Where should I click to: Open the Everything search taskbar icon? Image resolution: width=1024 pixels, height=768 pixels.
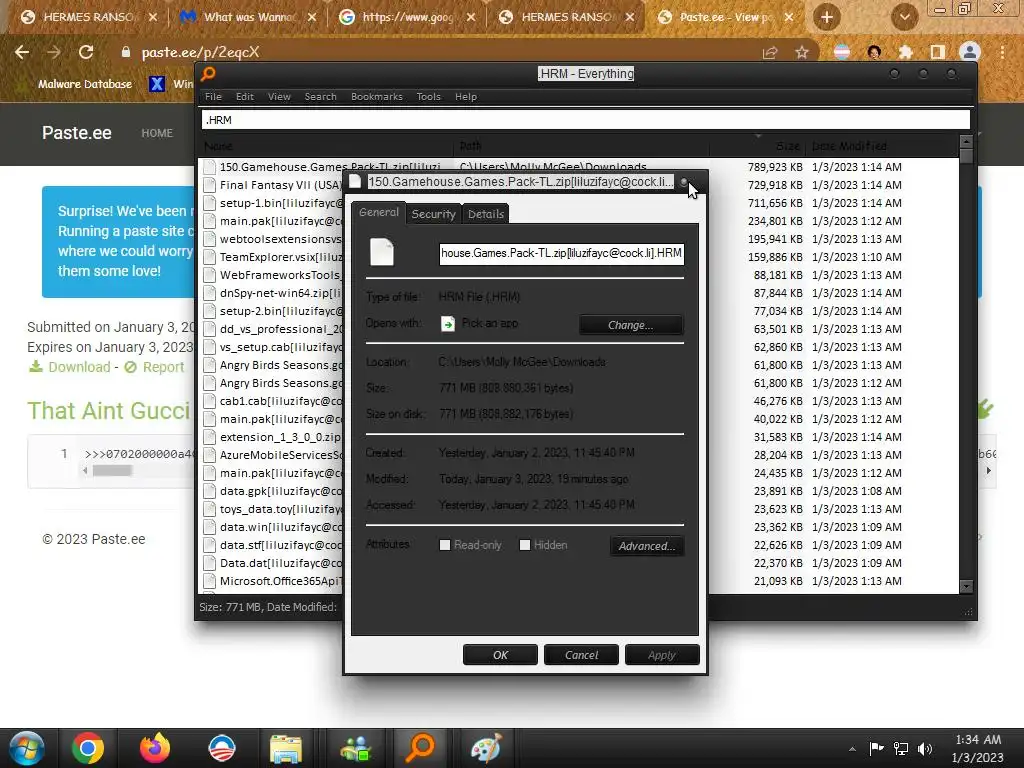[420, 748]
